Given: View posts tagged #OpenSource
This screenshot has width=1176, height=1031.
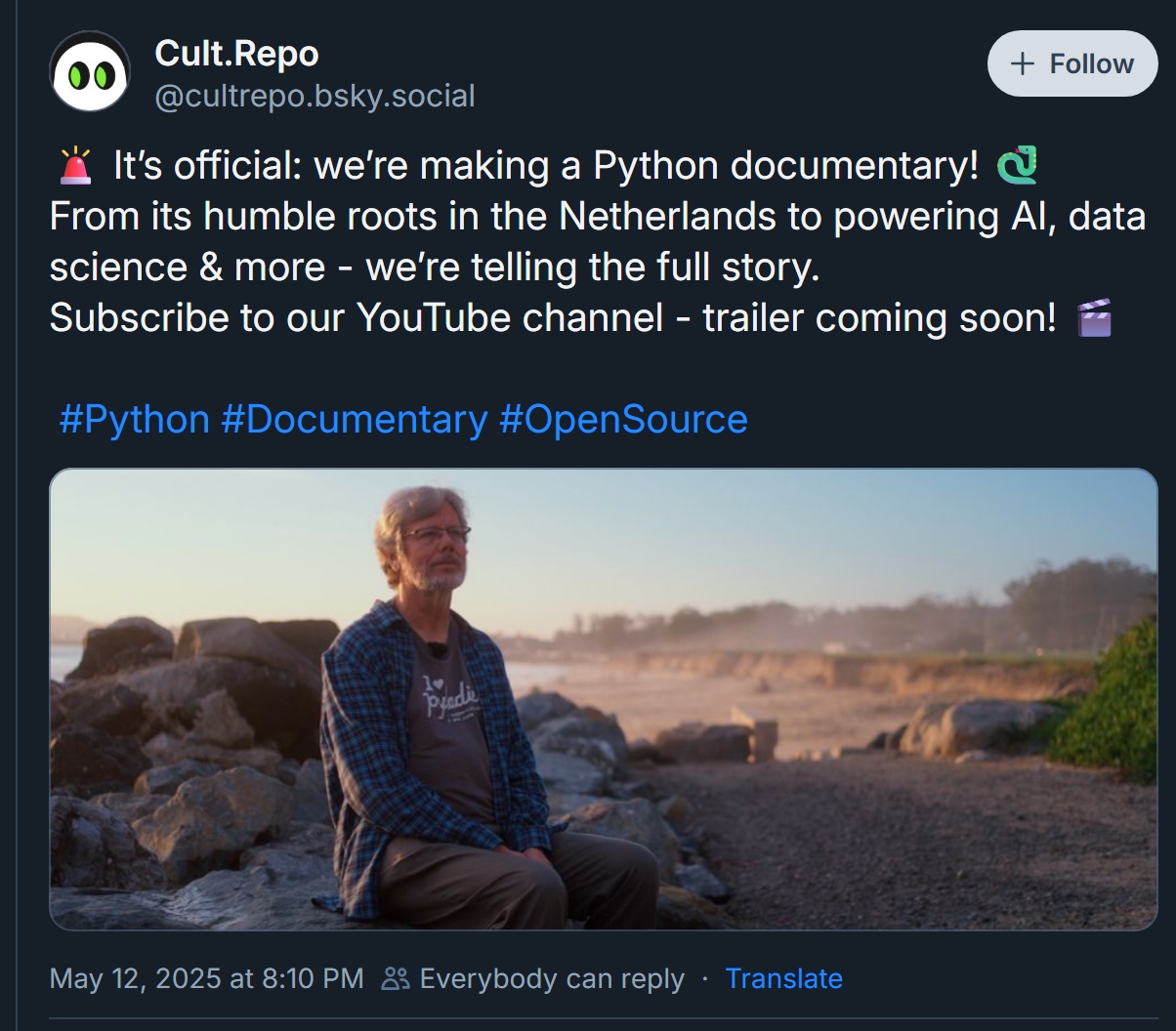Looking at the screenshot, I should (623, 419).
